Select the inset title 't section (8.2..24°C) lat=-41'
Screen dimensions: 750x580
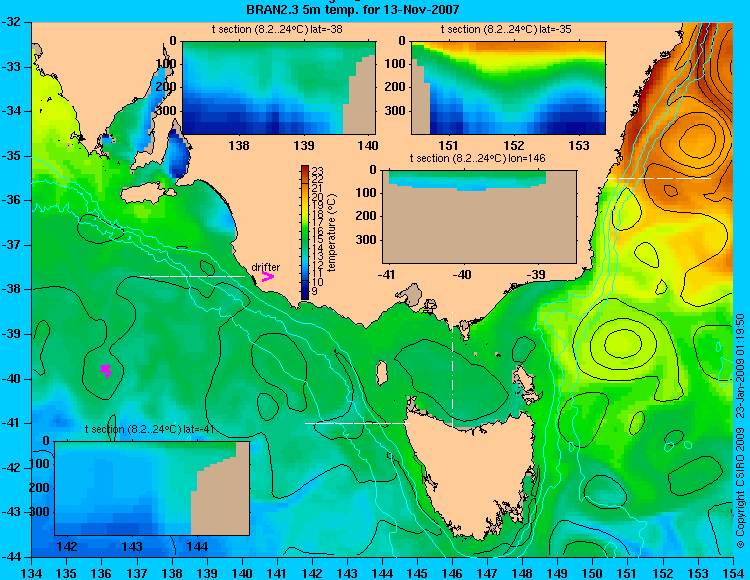point(149,429)
